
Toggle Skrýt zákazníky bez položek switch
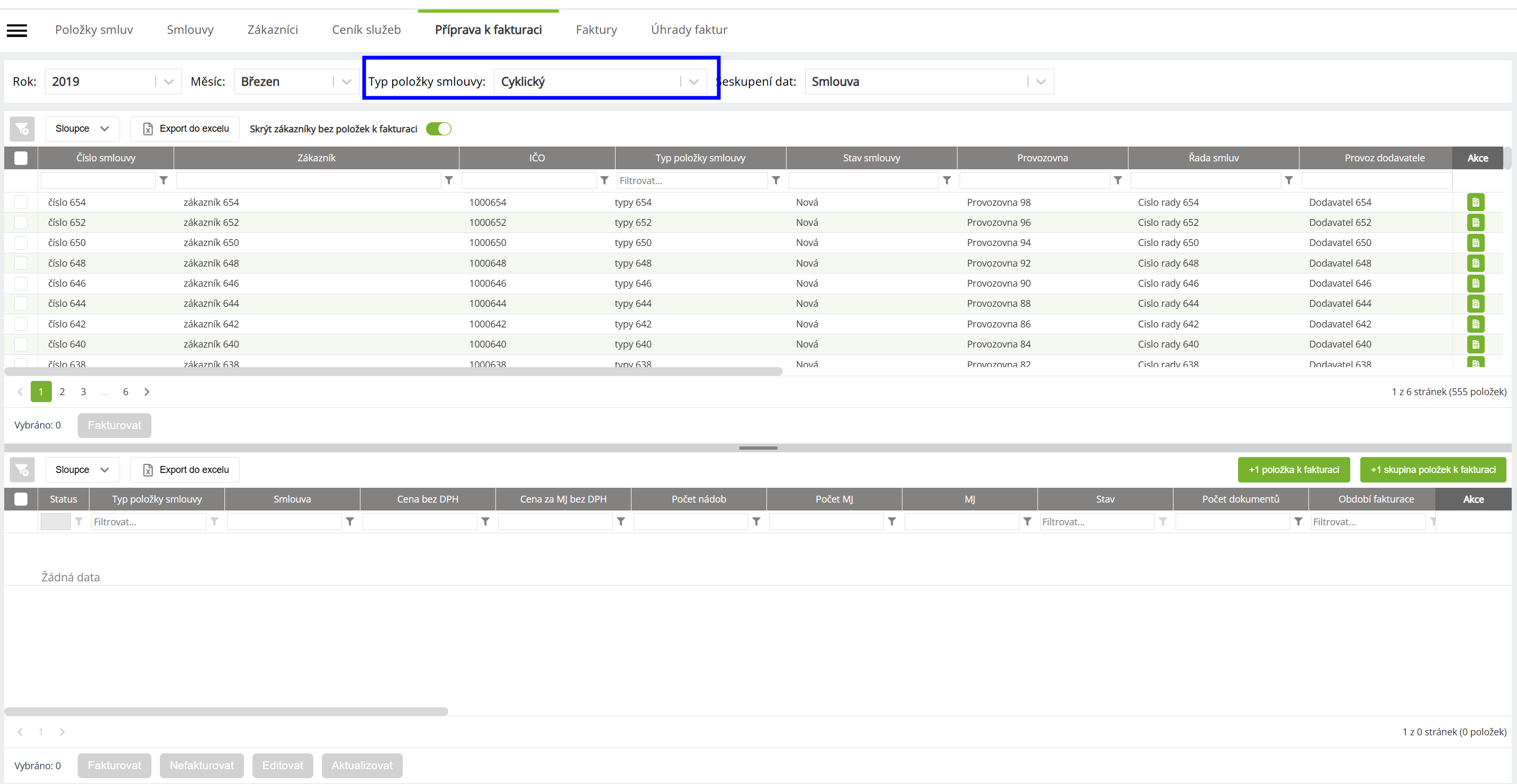point(439,129)
